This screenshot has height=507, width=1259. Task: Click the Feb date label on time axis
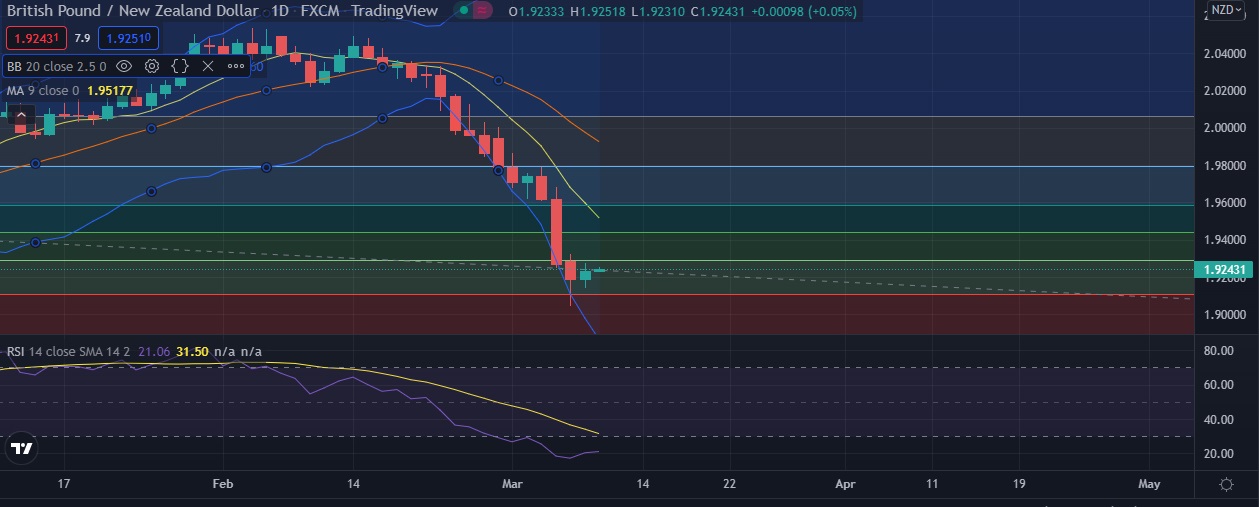(x=223, y=484)
